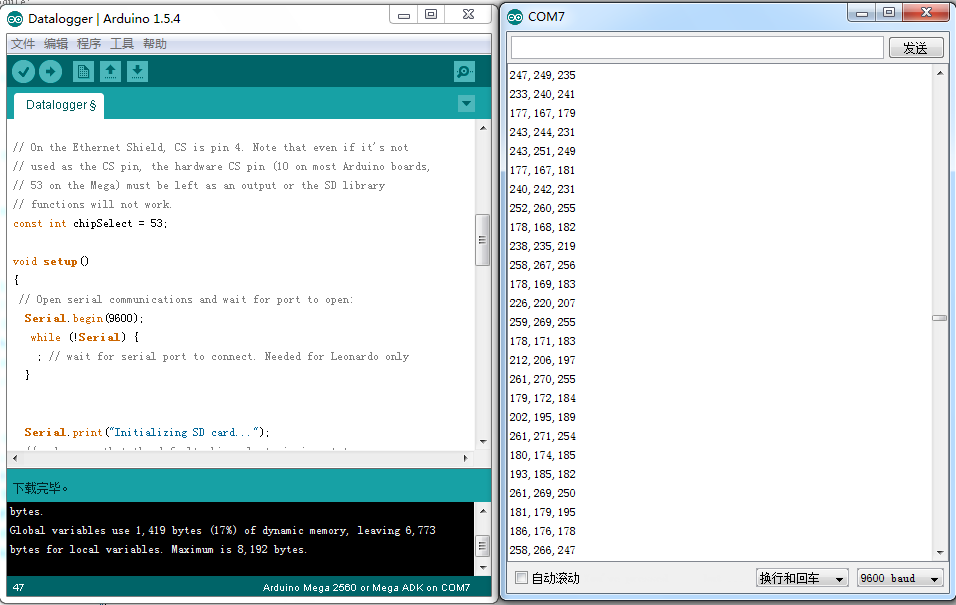The height and width of the screenshot is (605, 956).
Task: Select the Datalogger sketch tab
Action: tap(60, 105)
